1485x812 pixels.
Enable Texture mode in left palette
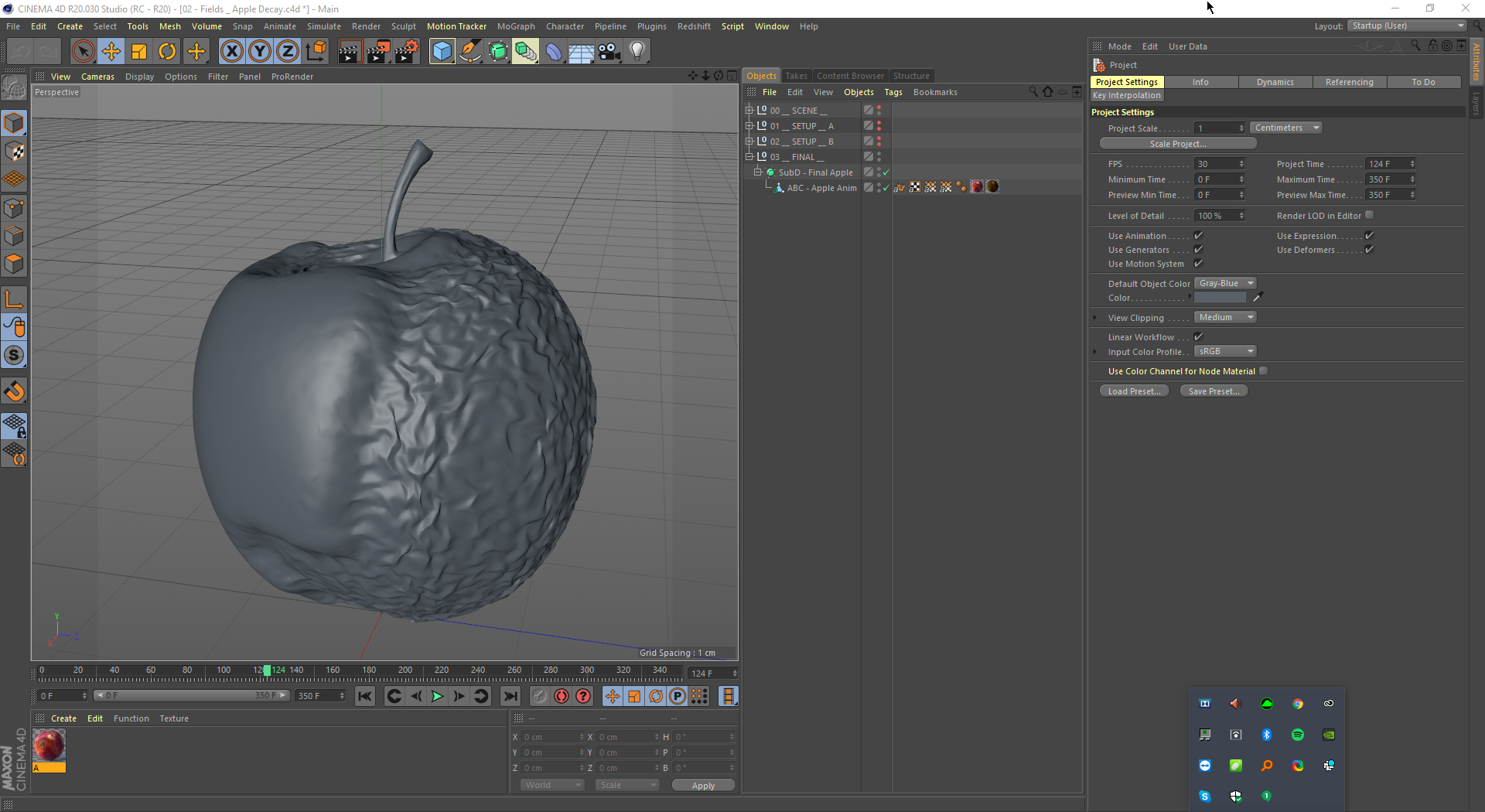15,152
